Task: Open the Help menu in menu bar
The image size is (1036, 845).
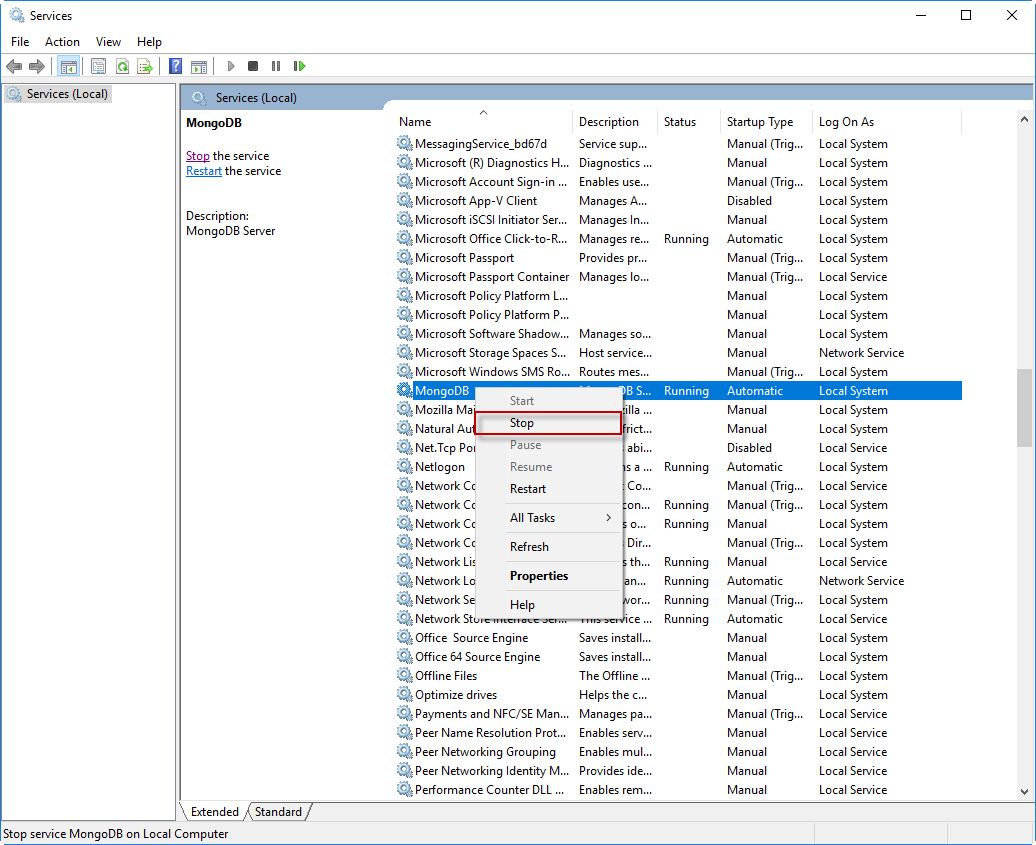Action: [149, 42]
